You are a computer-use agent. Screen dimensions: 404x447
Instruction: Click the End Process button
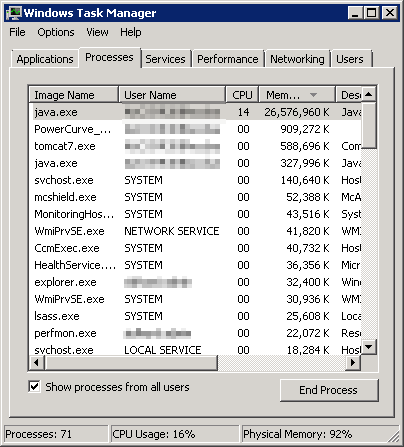tap(329, 390)
